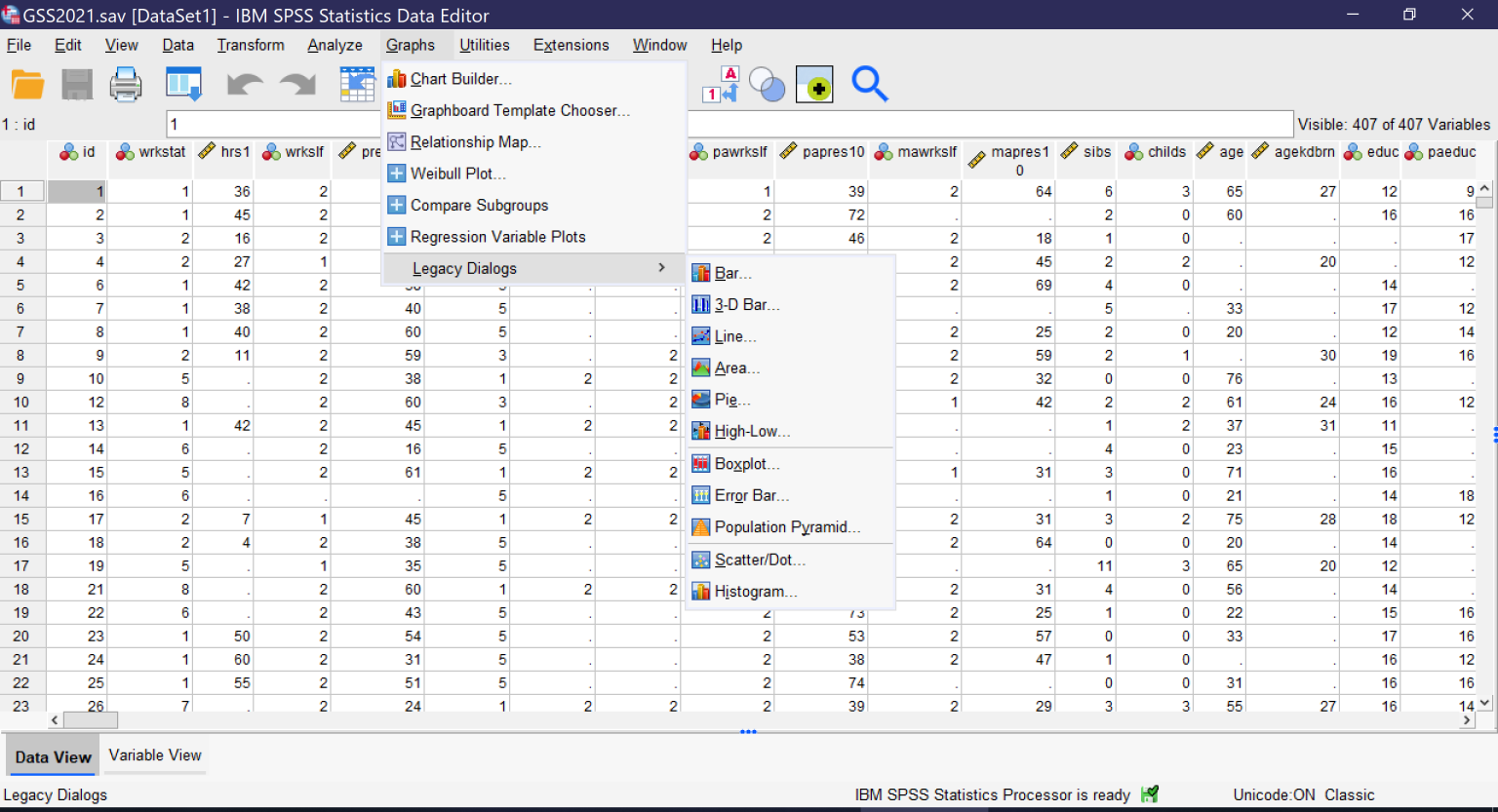Click the Use Variable Sets icon
The height and width of the screenshot is (812, 1498).
pyautogui.click(x=768, y=85)
